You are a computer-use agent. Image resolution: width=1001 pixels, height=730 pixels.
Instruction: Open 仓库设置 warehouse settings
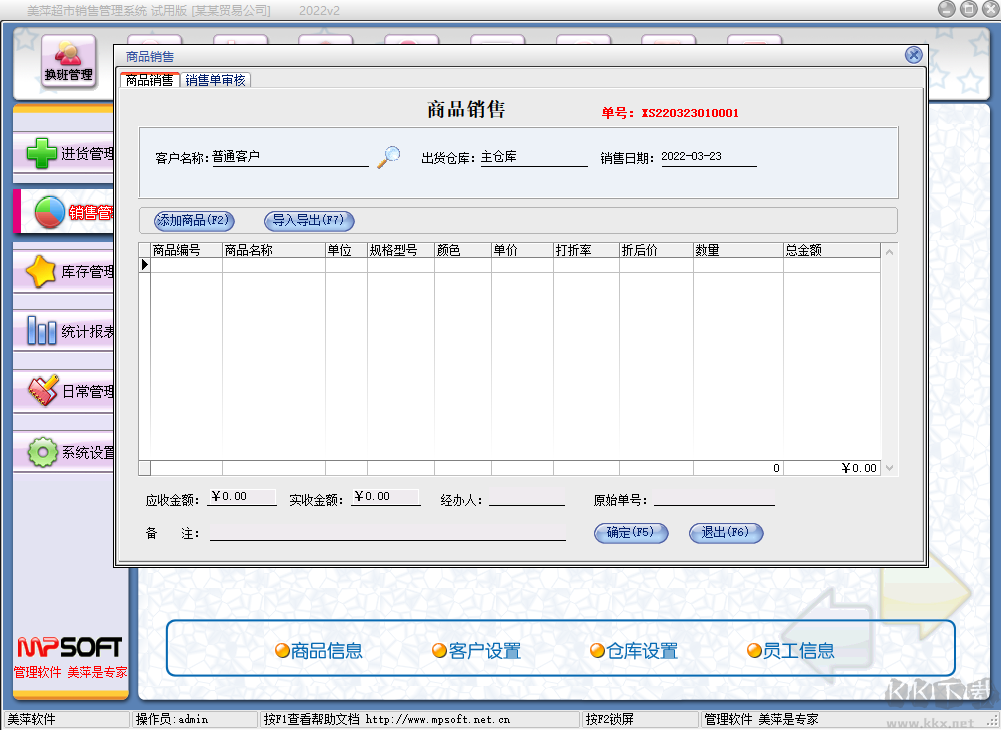pyautogui.click(x=637, y=650)
